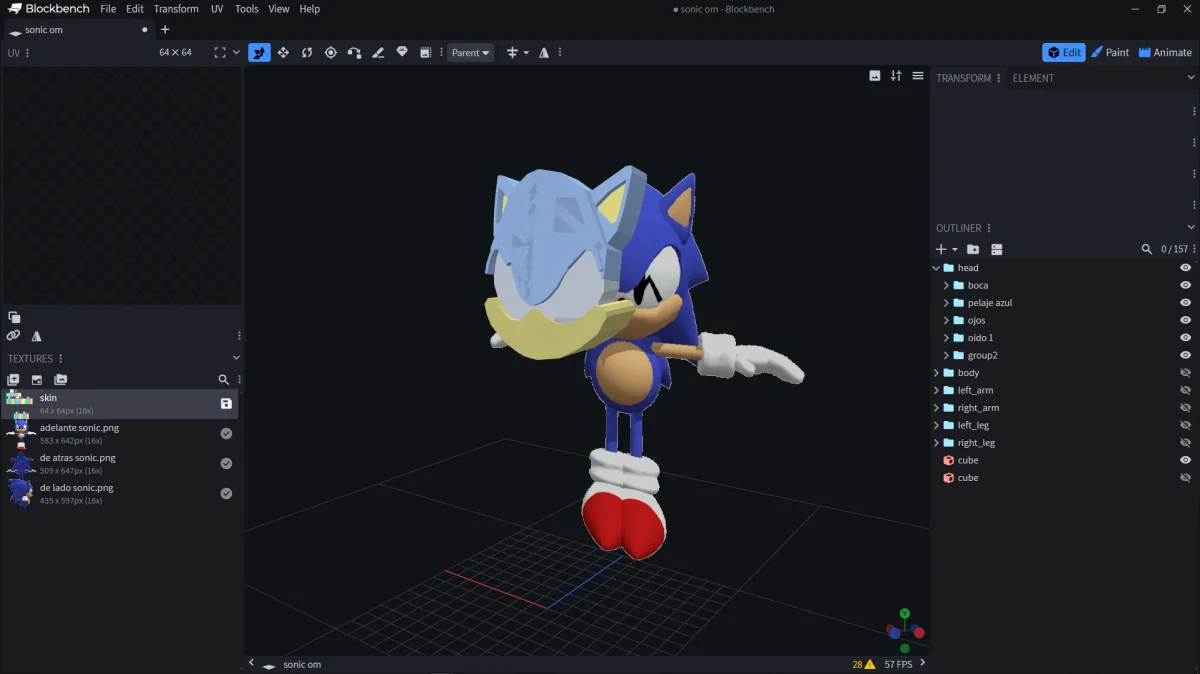
Task: Show the hidden right_leg group
Action: 1186,443
